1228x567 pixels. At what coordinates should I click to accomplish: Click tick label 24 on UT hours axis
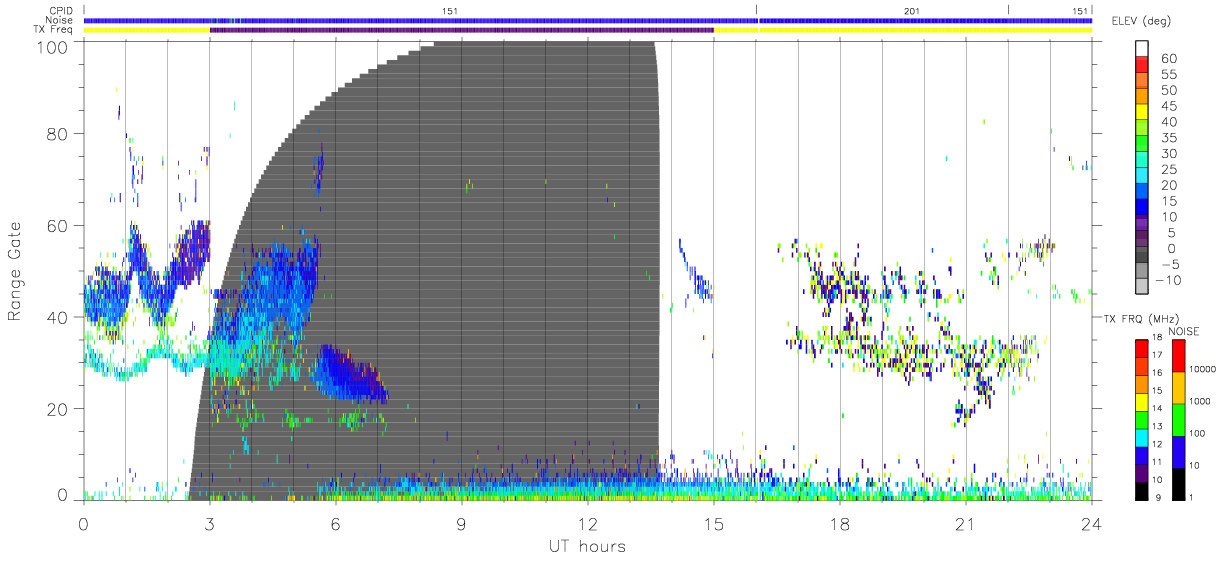coord(1092,523)
